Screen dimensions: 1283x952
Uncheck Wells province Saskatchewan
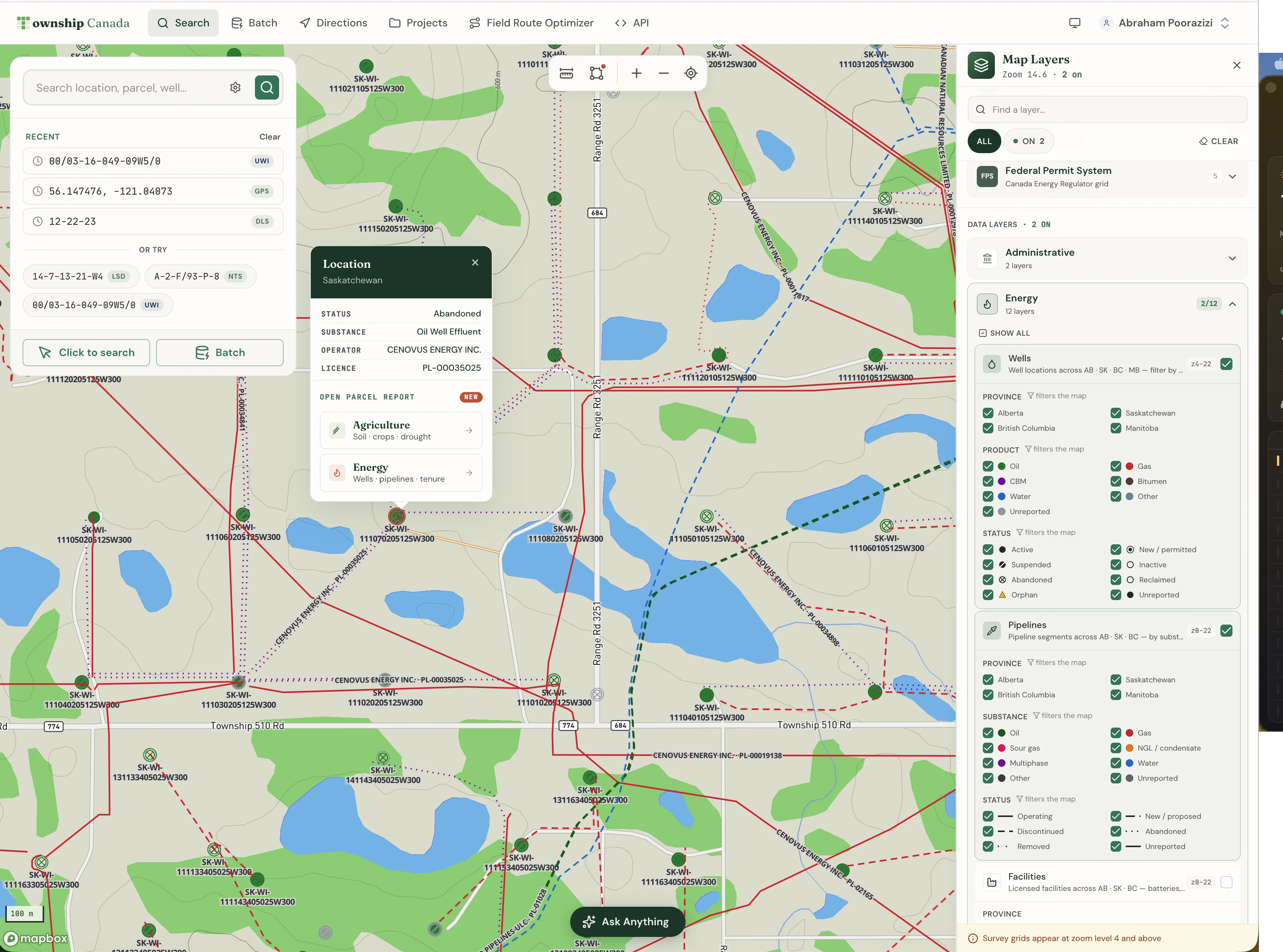click(1115, 413)
